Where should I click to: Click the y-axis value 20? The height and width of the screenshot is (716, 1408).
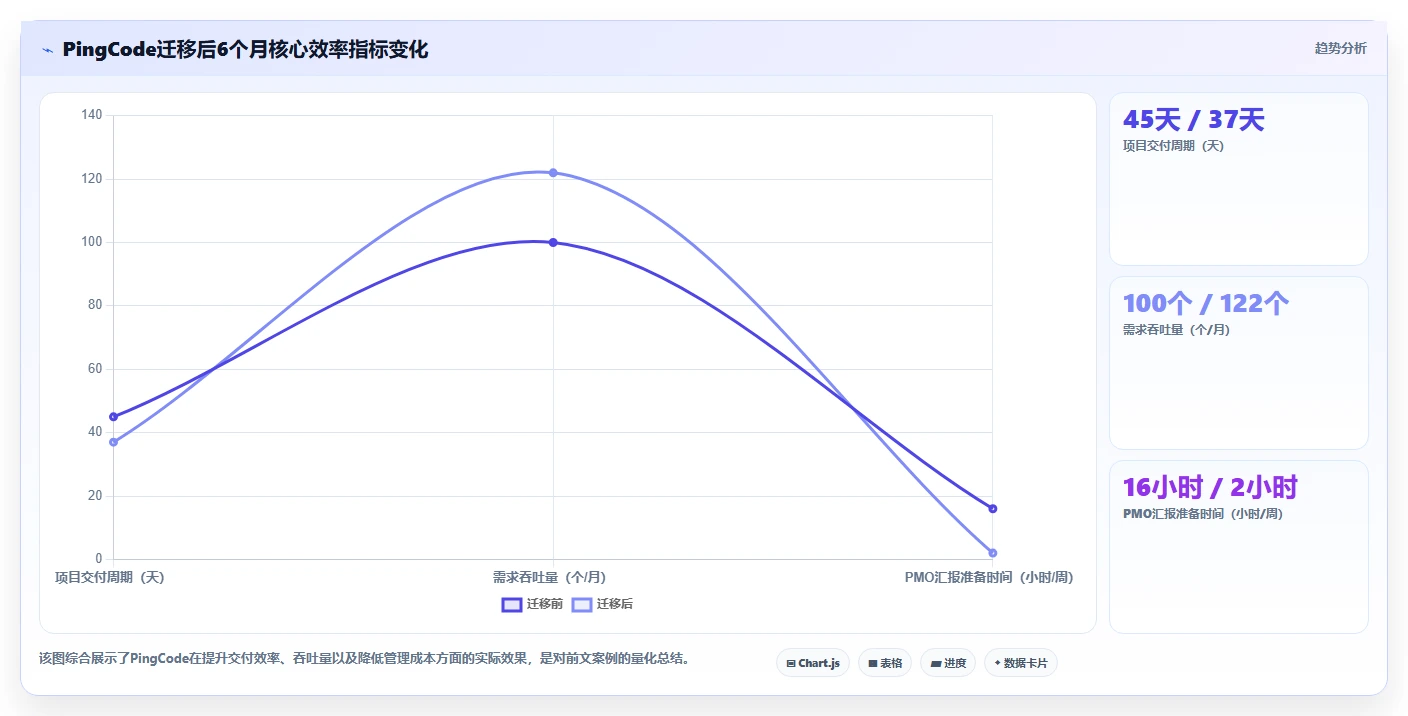point(95,496)
